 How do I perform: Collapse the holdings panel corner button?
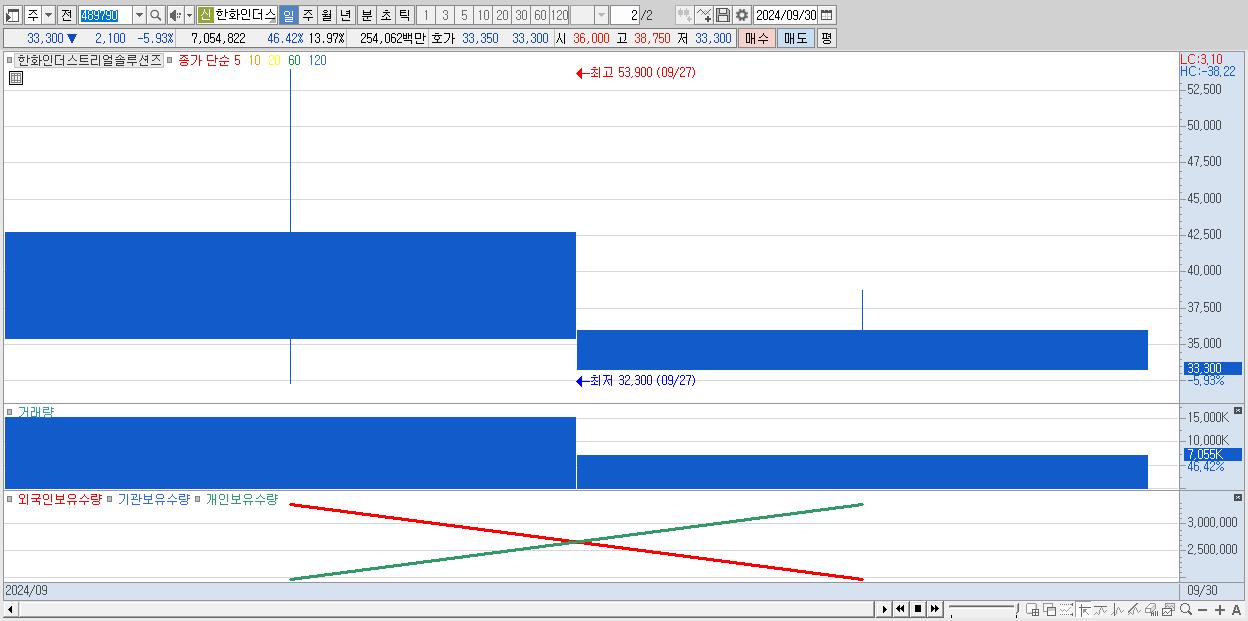(1238, 497)
